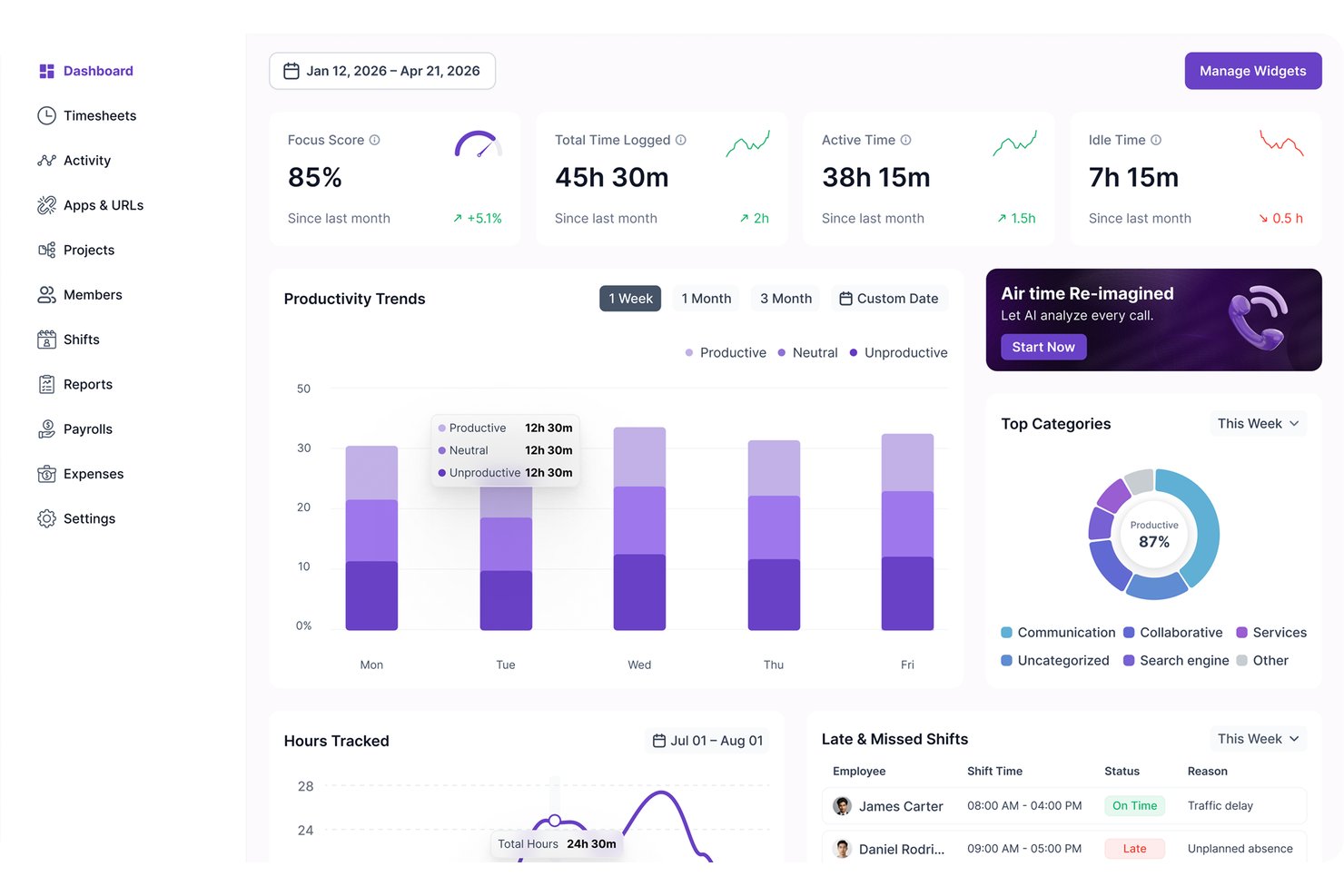Click the info icon beside Focus Score
Screen dimensions: 1344x896
coord(374,140)
